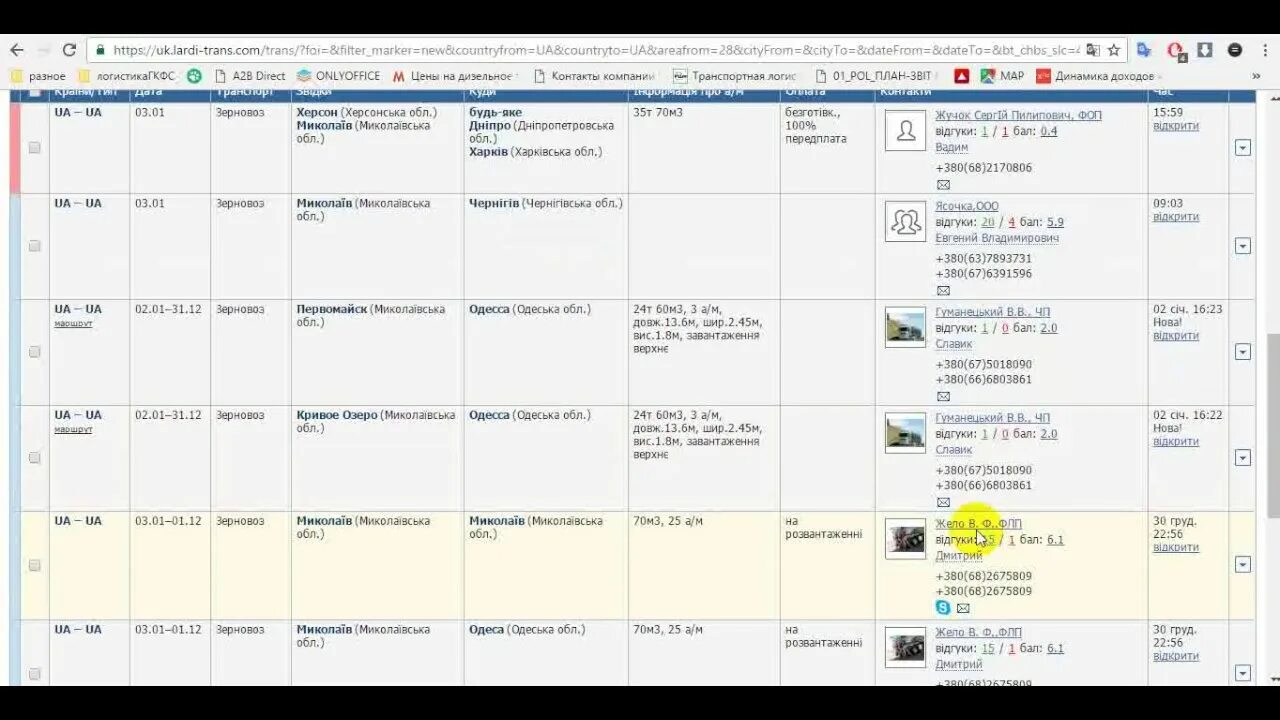Screen dimensions: 1280x720
Task: Click phone number +380(68)2170806
Action: [983, 168]
